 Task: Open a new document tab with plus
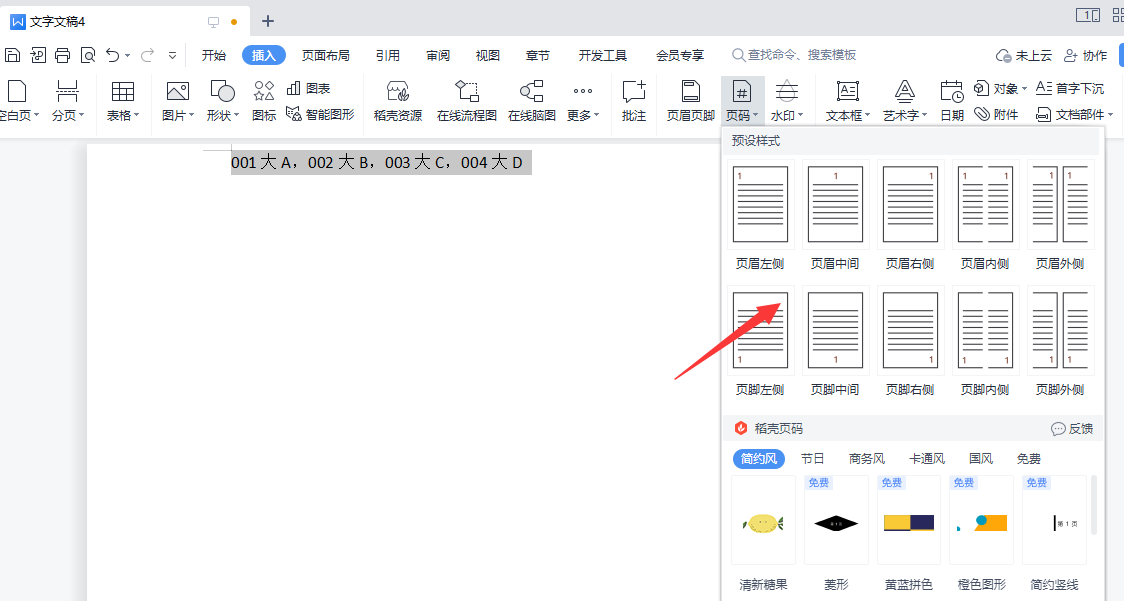[268, 22]
